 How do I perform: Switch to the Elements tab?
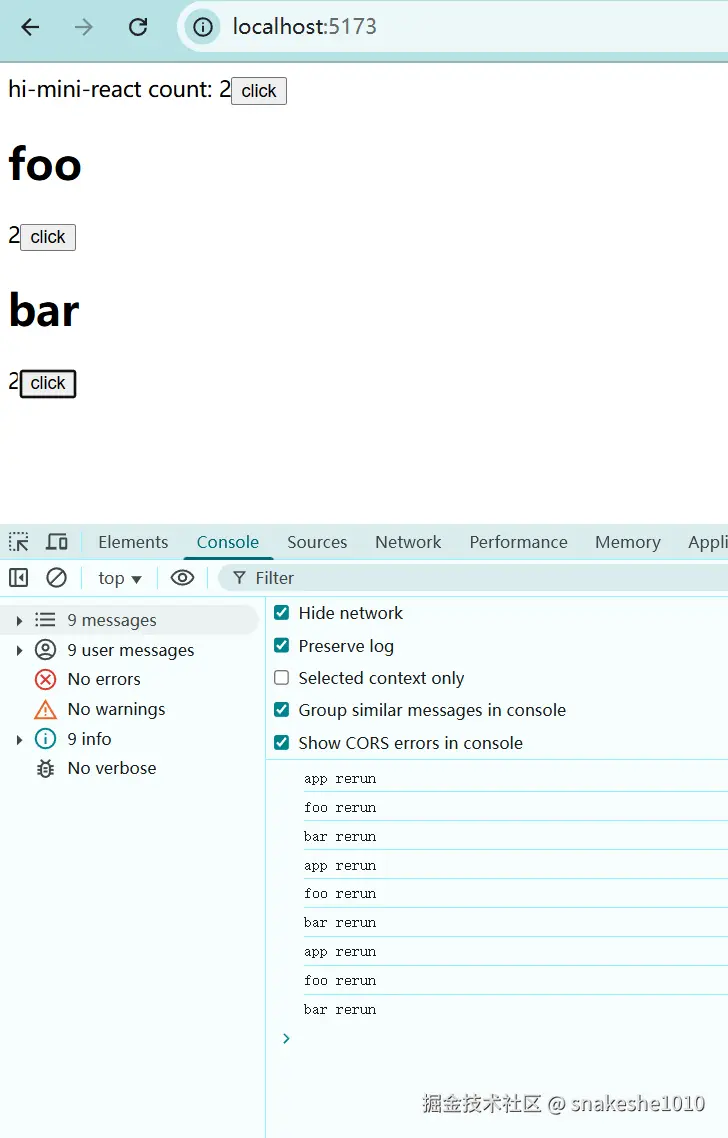pos(133,542)
